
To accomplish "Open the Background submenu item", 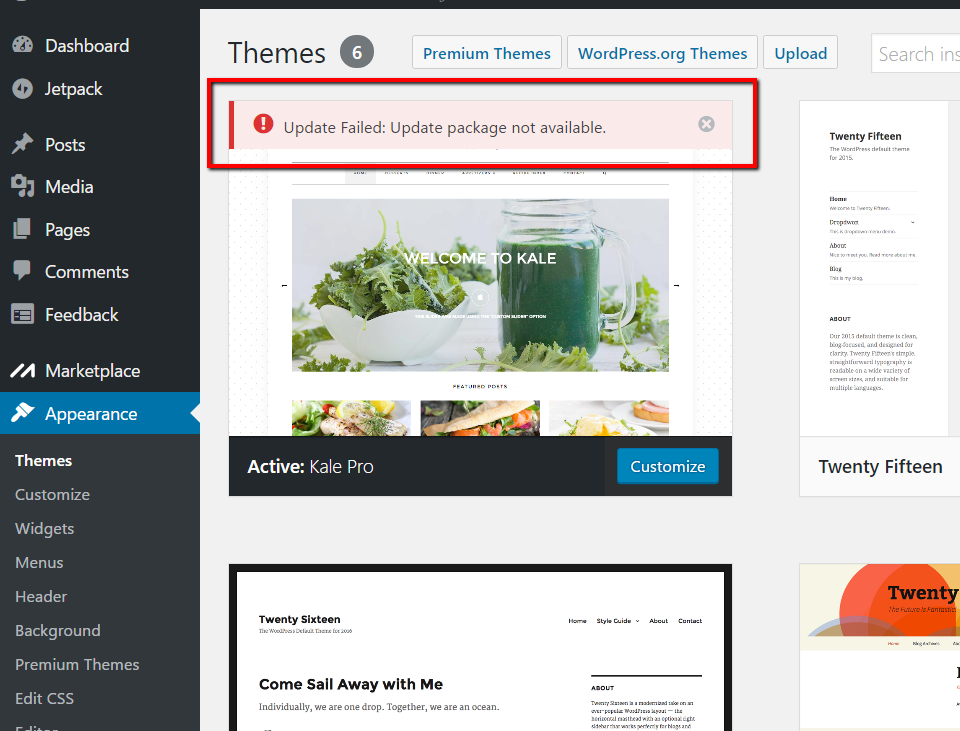I will [x=58, y=631].
